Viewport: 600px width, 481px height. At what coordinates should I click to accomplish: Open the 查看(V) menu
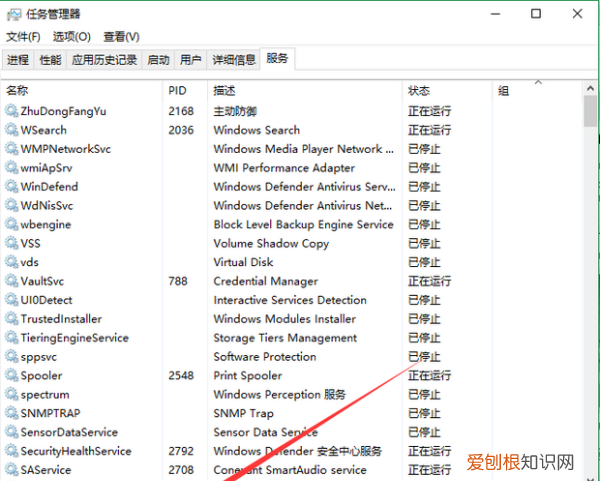[121, 37]
